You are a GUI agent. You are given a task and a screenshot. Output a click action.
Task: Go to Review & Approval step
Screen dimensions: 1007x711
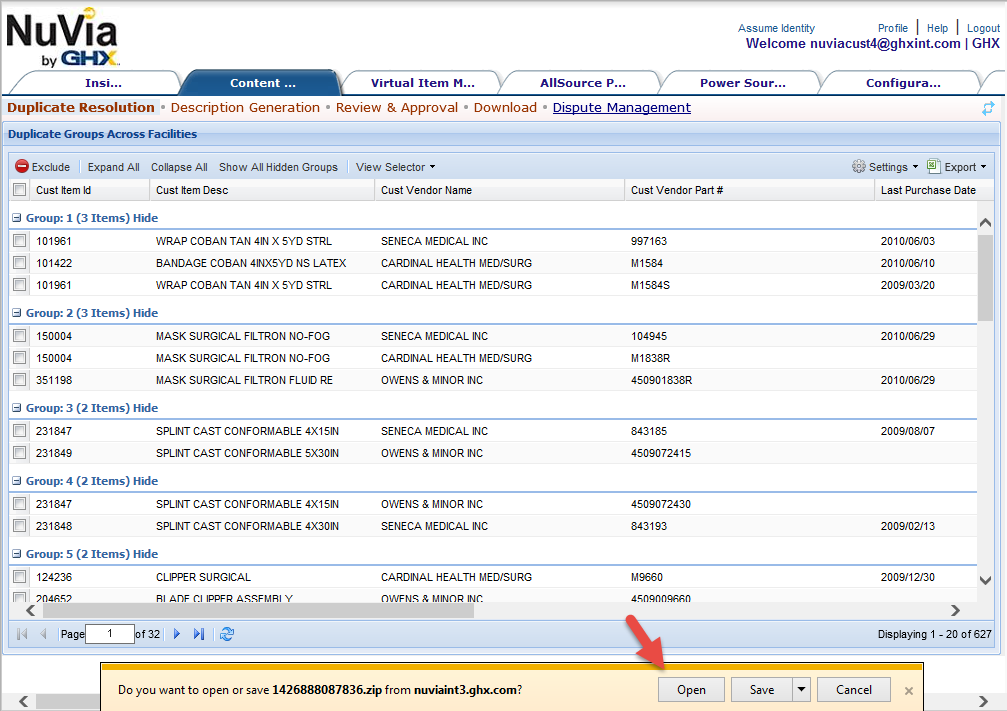(x=397, y=108)
